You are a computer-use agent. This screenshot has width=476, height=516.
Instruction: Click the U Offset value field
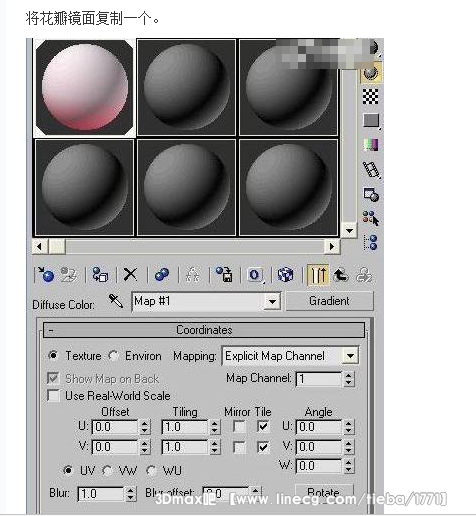coord(115,427)
